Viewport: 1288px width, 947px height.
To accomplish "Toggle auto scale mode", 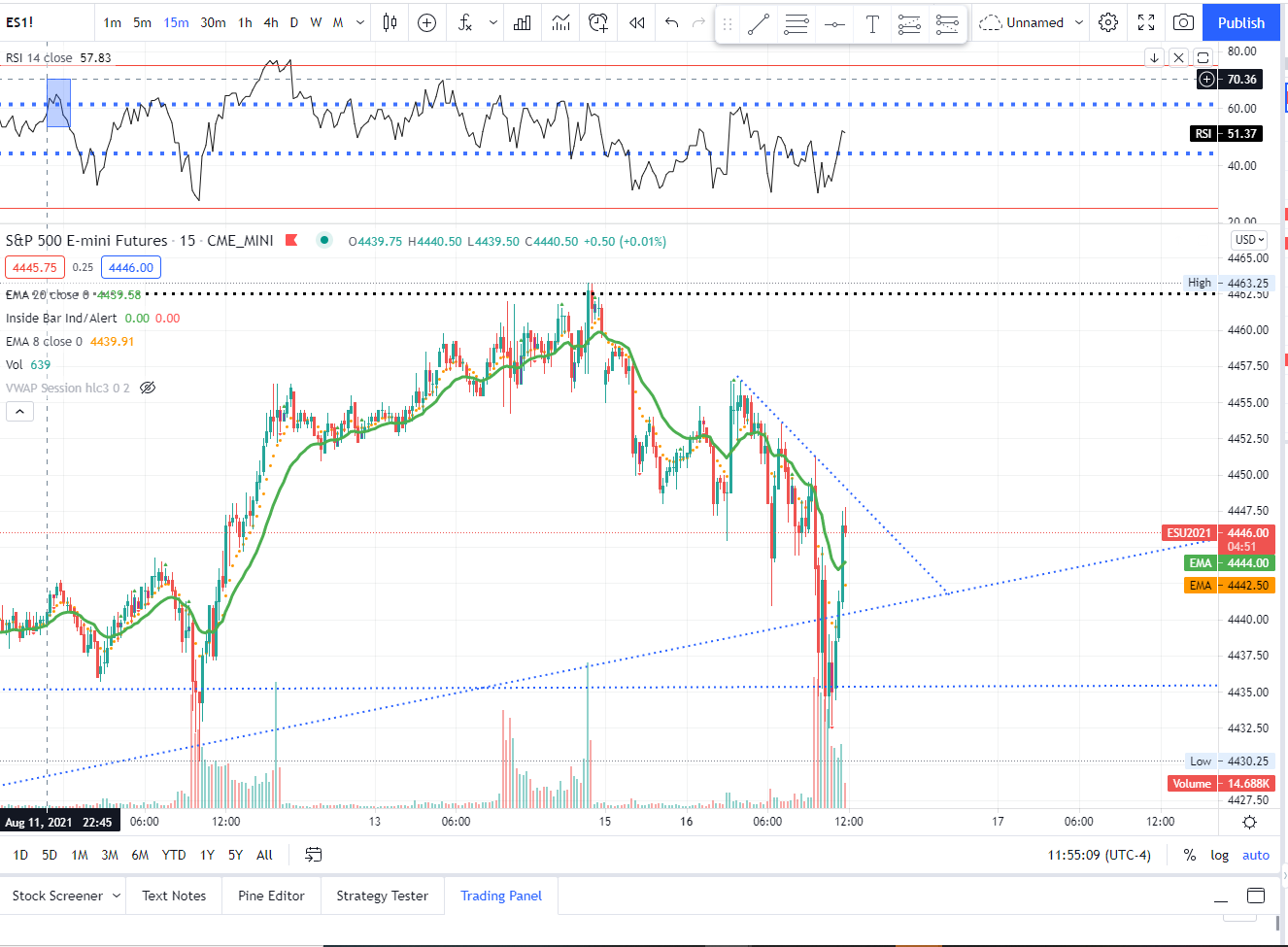I will (1256, 855).
